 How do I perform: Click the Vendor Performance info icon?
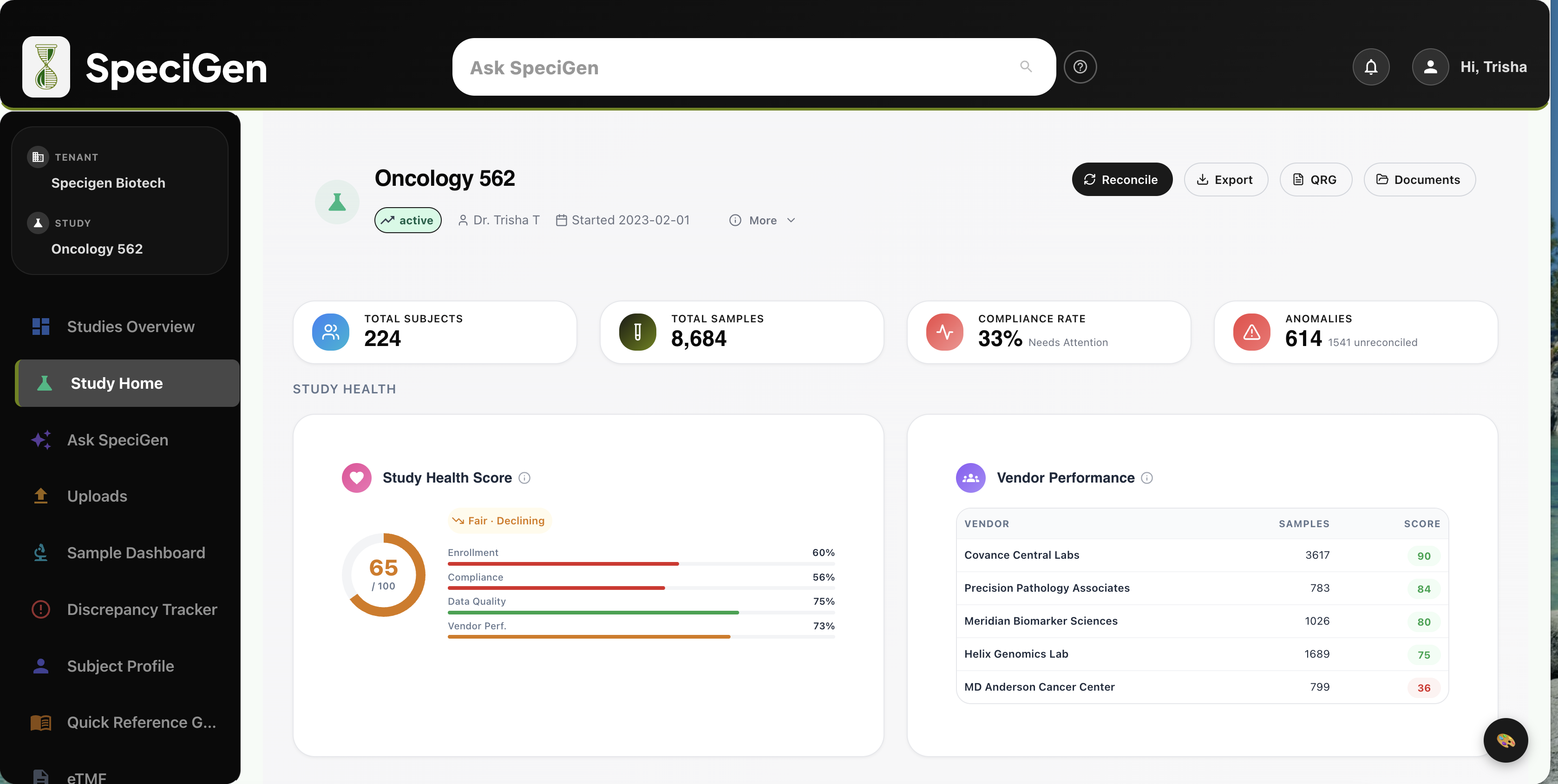pyautogui.click(x=1147, y=478)
